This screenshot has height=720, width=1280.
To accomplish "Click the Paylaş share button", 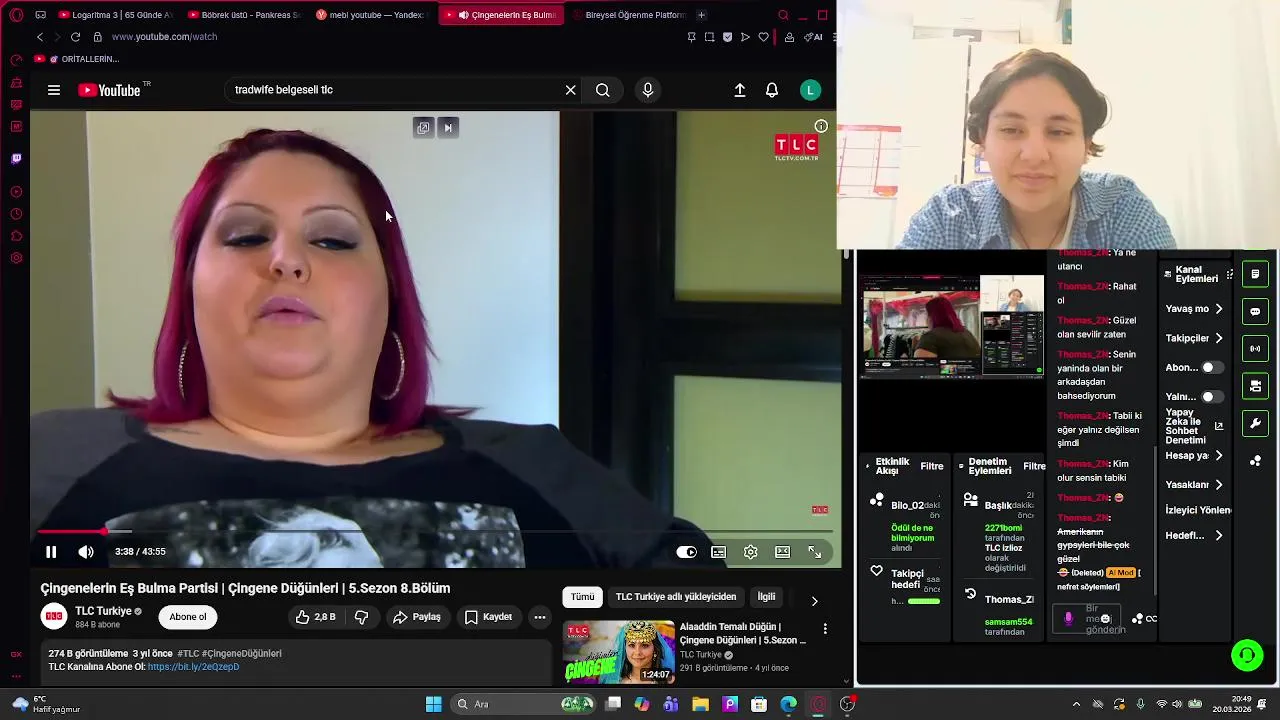I will [x=417, y=617].
